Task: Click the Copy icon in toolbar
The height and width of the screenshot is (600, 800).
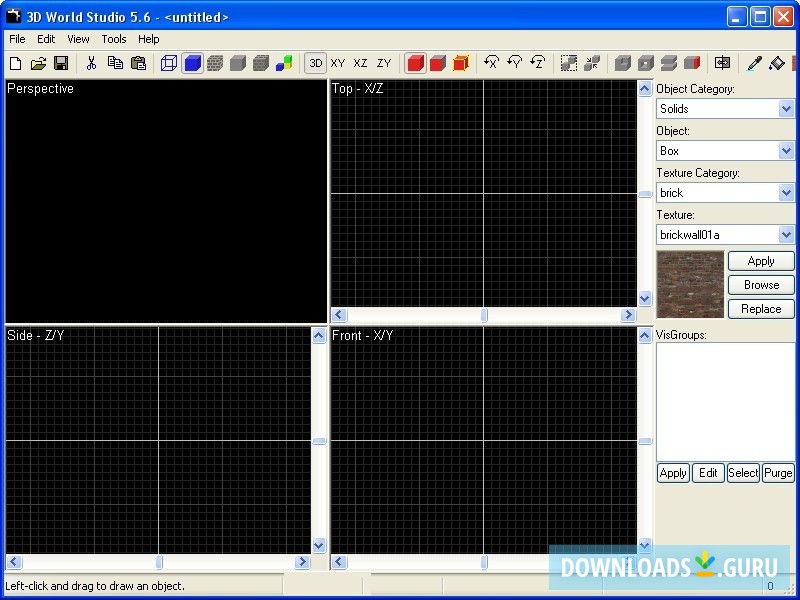Action: tap(115, 63)
